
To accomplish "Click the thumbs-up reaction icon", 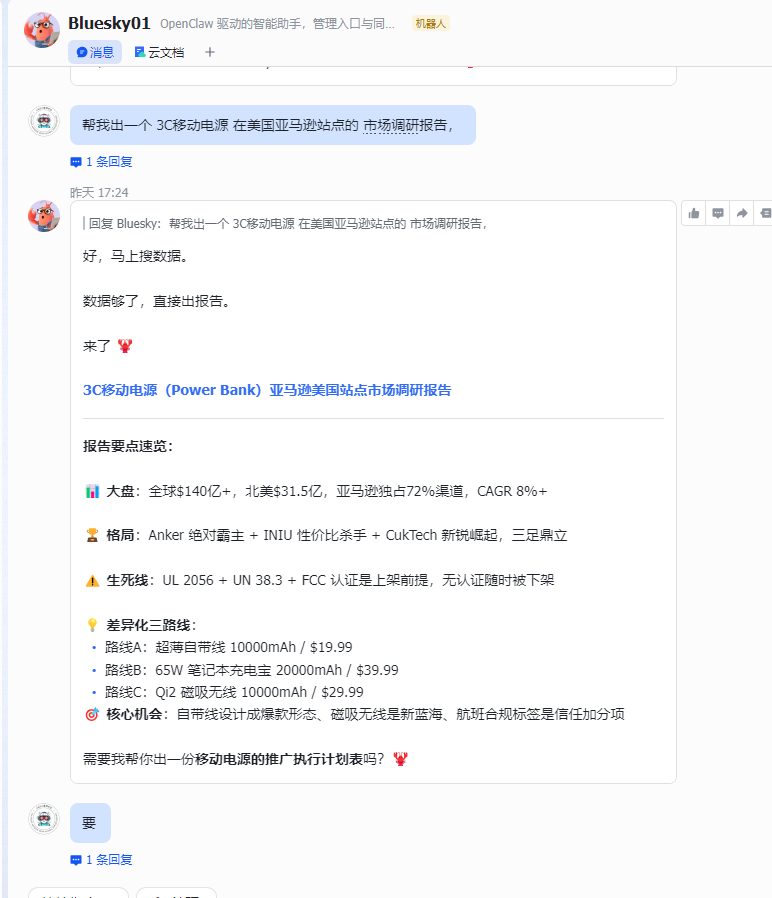I will point(694,213).
